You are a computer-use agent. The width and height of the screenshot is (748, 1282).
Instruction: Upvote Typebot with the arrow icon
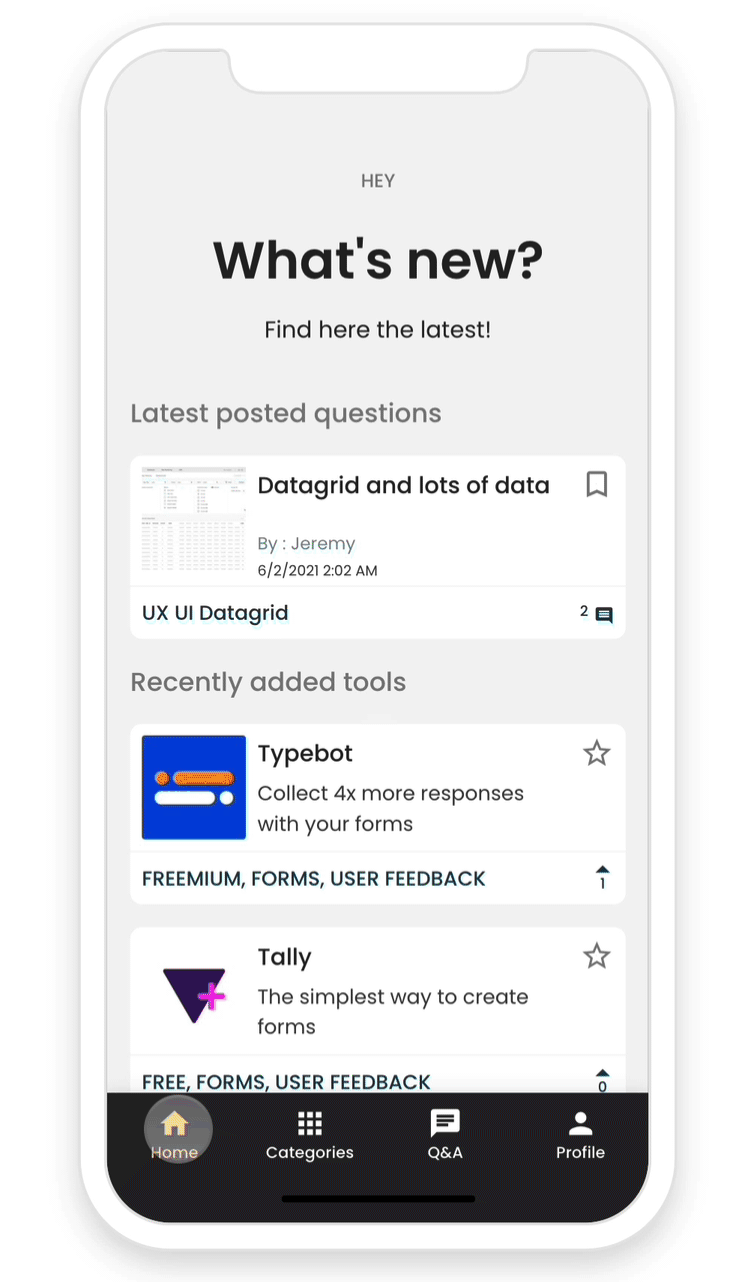602,869
